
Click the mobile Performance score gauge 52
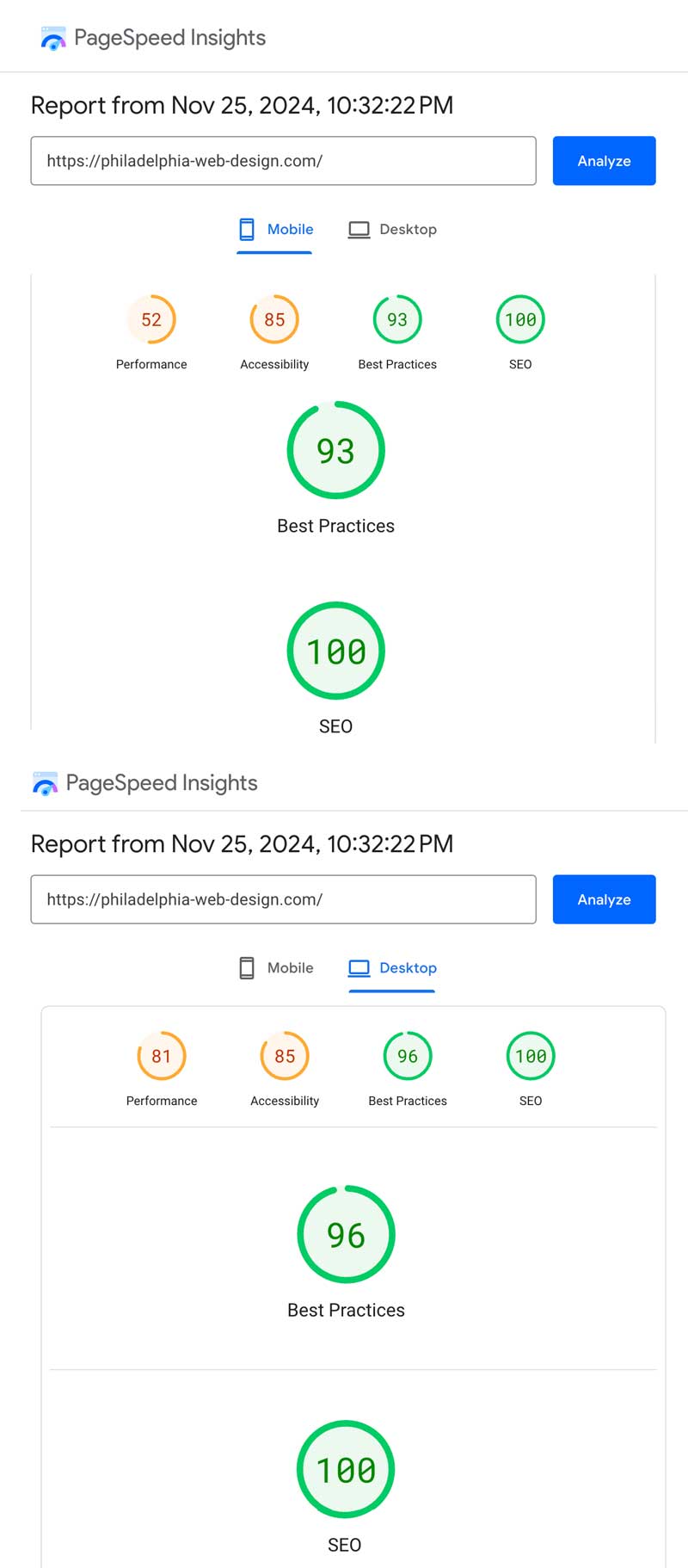pyautogui.click(x=151, y=320)
